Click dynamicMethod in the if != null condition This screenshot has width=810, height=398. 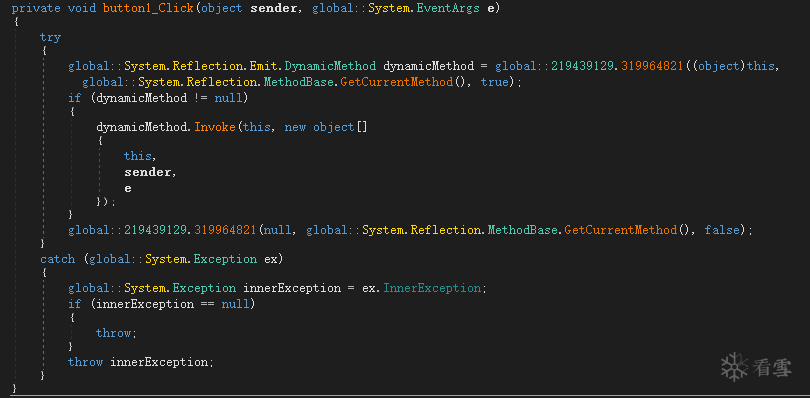tap(142, 98)
